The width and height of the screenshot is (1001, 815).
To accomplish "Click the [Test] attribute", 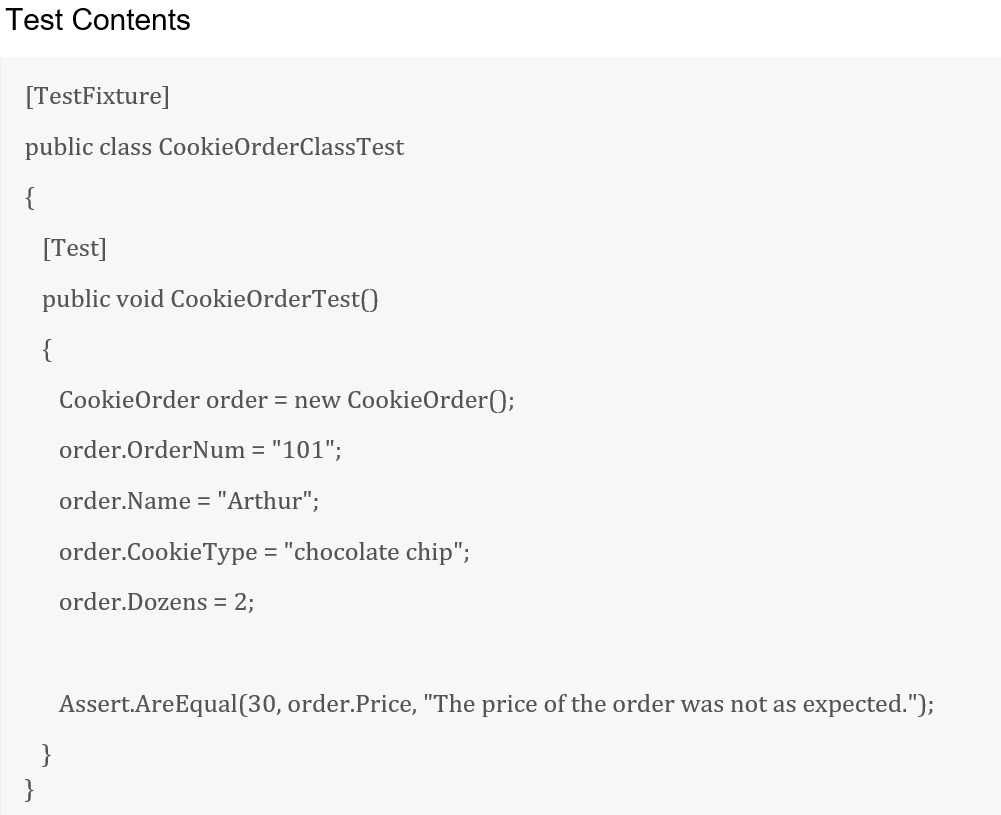I will pyautogui.click(x=75, y=248).
